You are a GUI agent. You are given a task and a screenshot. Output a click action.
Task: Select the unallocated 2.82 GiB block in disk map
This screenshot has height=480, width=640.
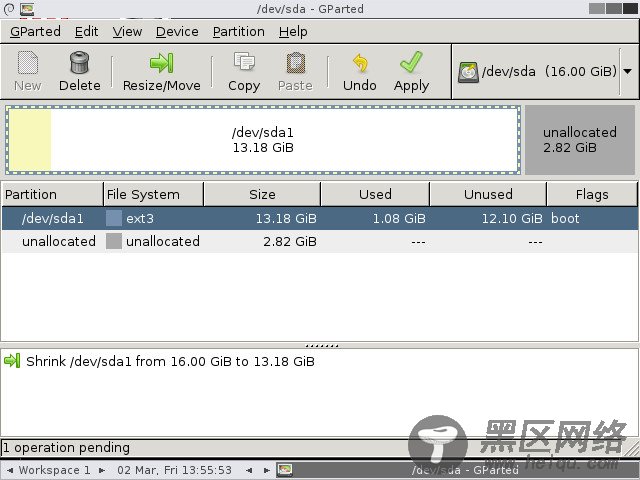(x=580, y=140)
